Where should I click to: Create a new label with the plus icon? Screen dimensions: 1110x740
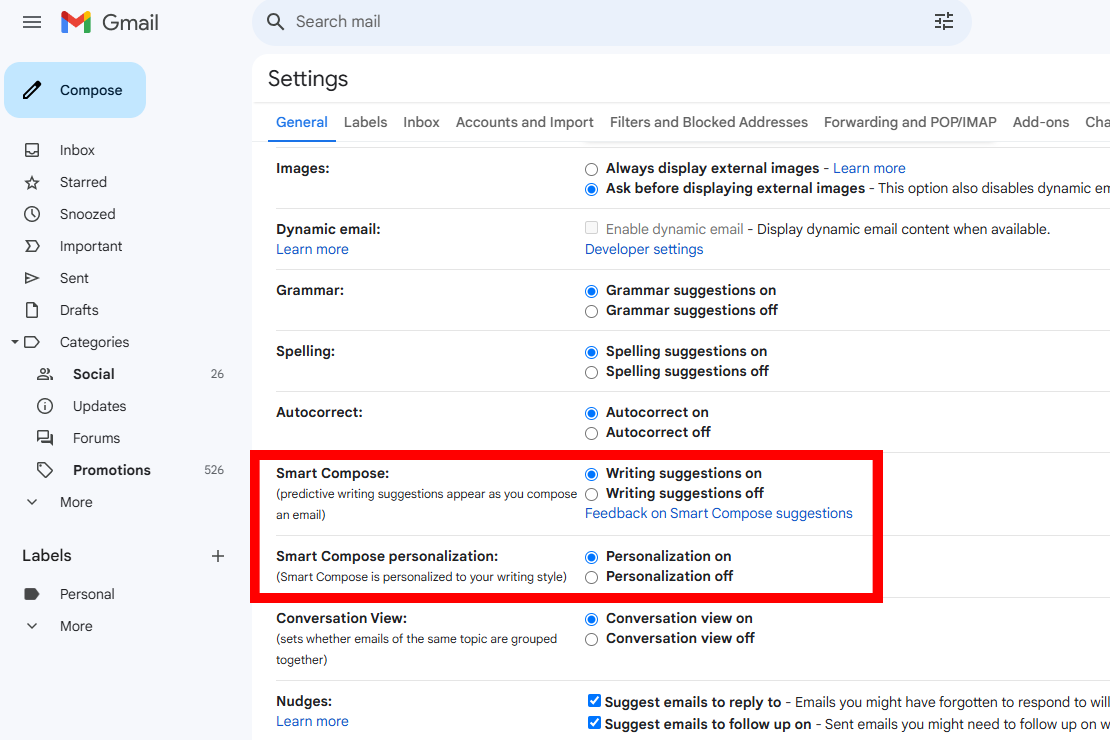(x=218, y=556)
